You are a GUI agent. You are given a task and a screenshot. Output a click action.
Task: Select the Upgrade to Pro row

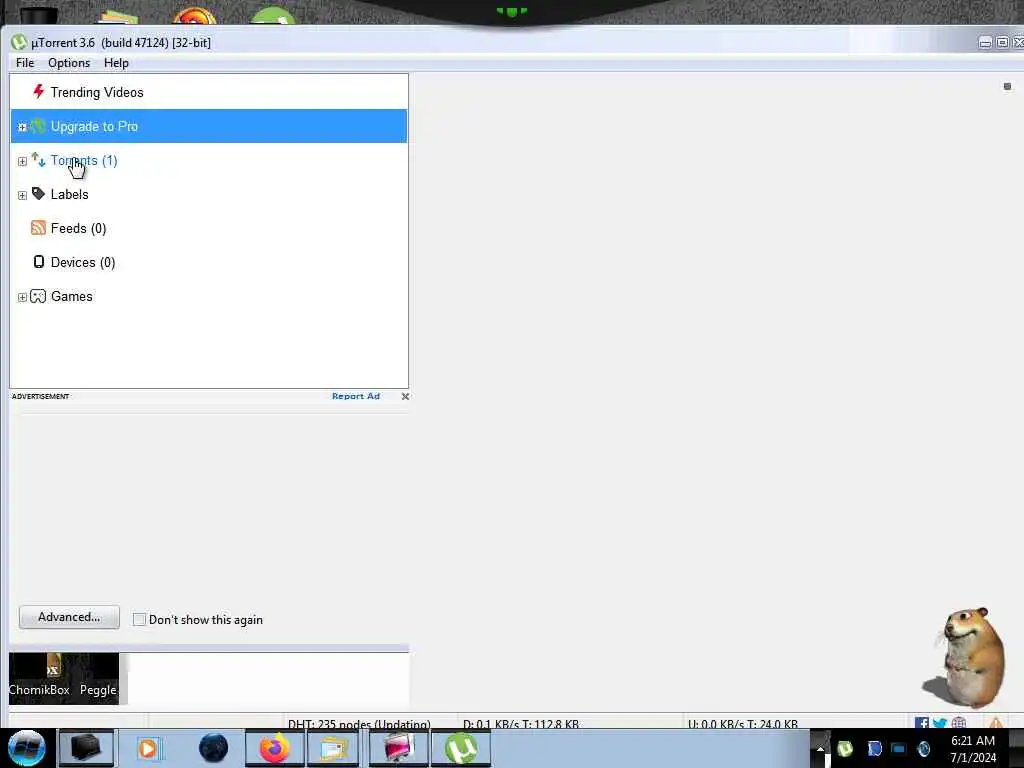coord(209,126)
